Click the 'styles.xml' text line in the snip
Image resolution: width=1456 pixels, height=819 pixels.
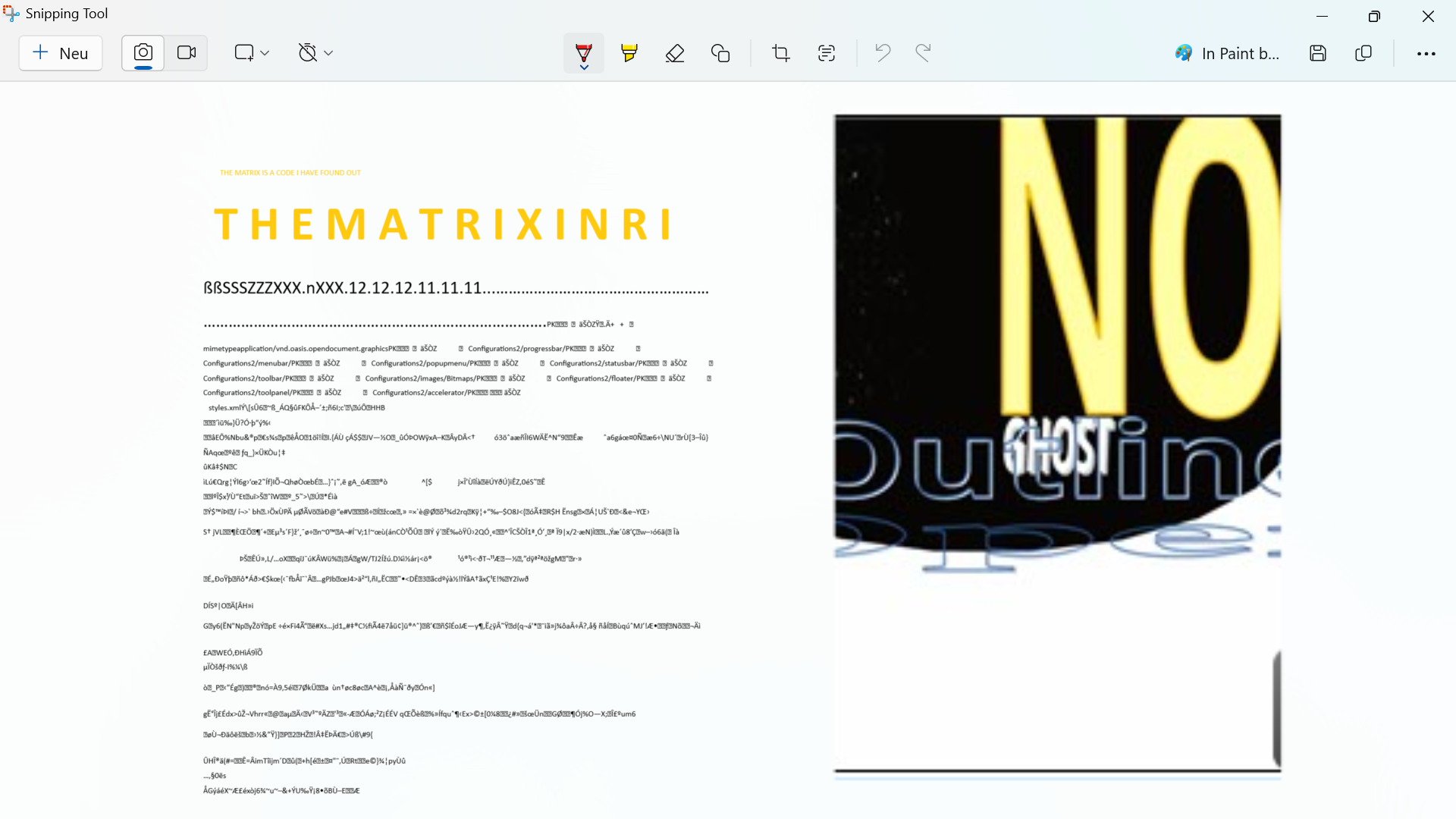coord(297,408)
